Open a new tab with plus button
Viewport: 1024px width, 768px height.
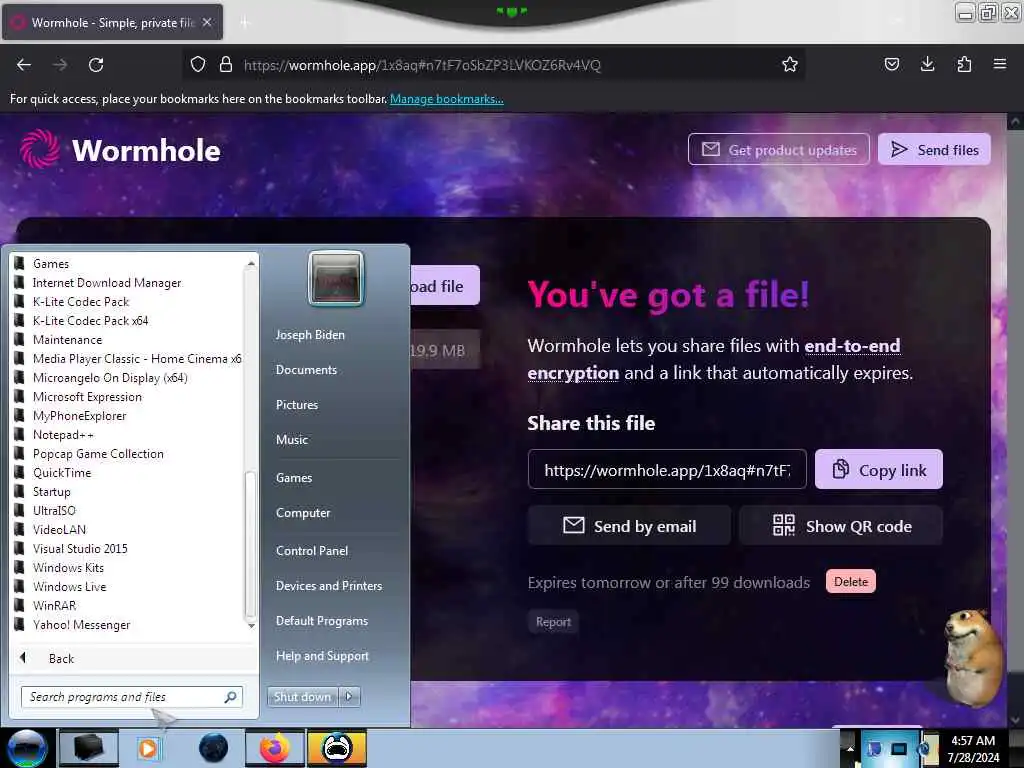point(244,23)
